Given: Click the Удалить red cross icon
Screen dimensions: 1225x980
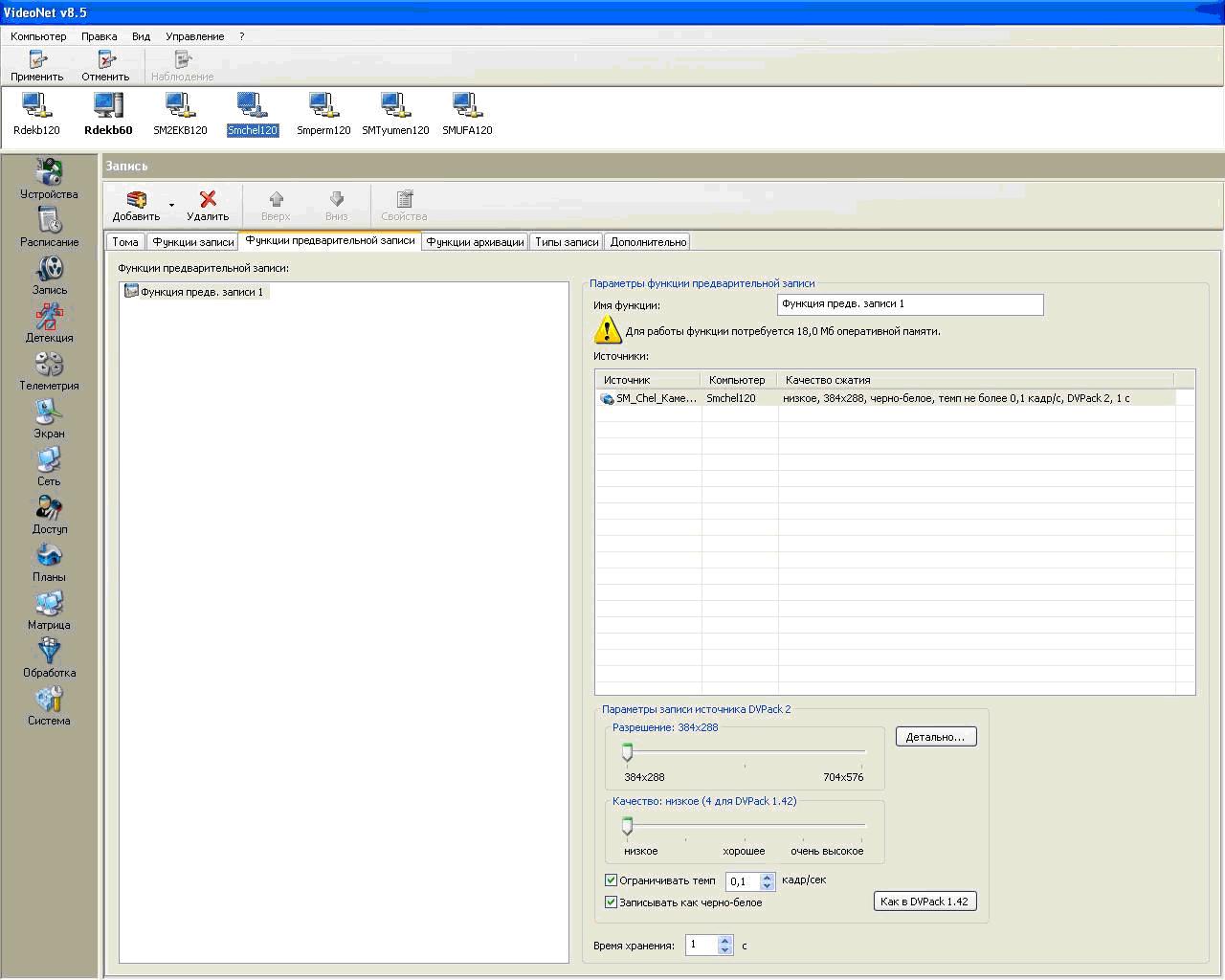Looking at the screenshot, I should pos(208,199).
